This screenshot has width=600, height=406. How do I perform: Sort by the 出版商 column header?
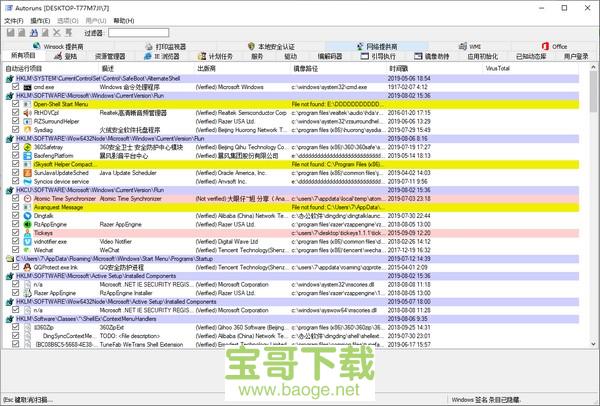tap(243, 68)
